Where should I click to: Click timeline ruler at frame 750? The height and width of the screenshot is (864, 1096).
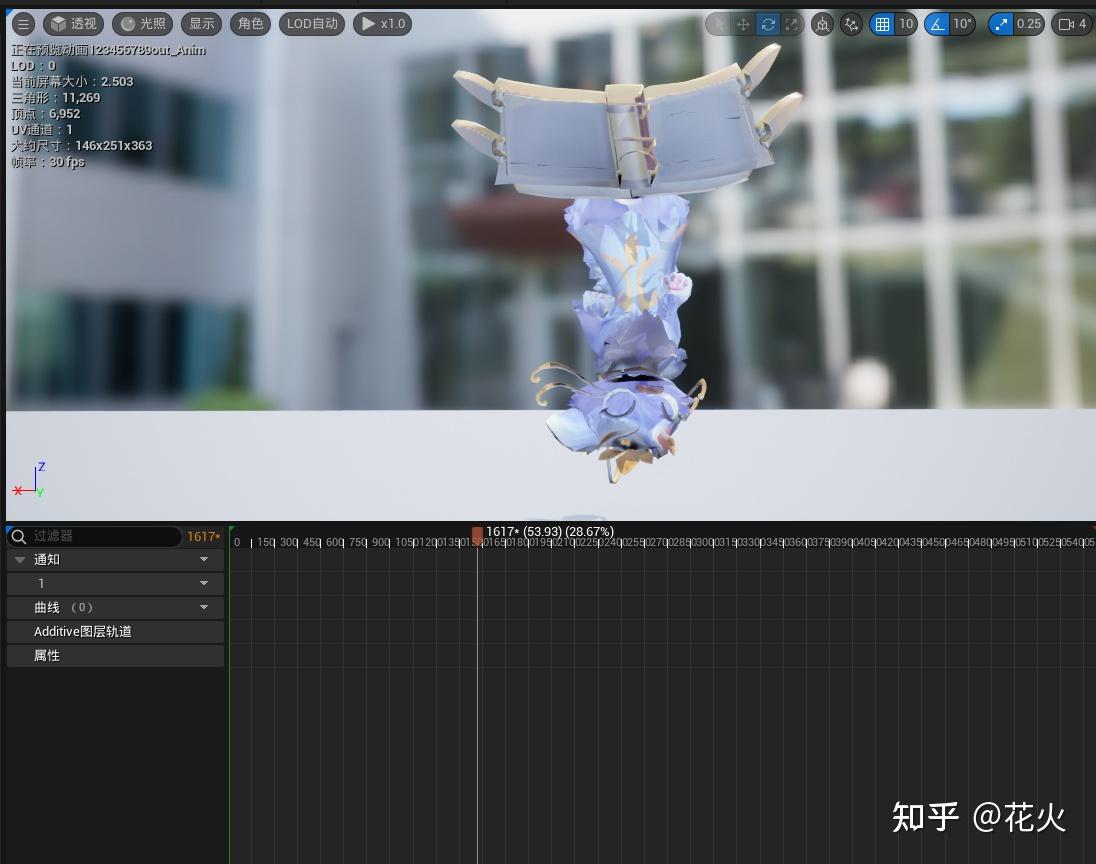click(x=358, y=542)
